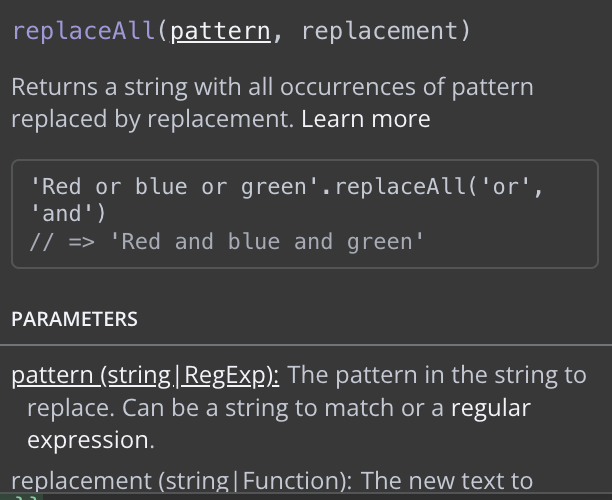The height and width of the screenshot is (500, 612).
Task: Follow the 'regular' hyperlink text
Action: pyautogui.click(x=491, y=408)
